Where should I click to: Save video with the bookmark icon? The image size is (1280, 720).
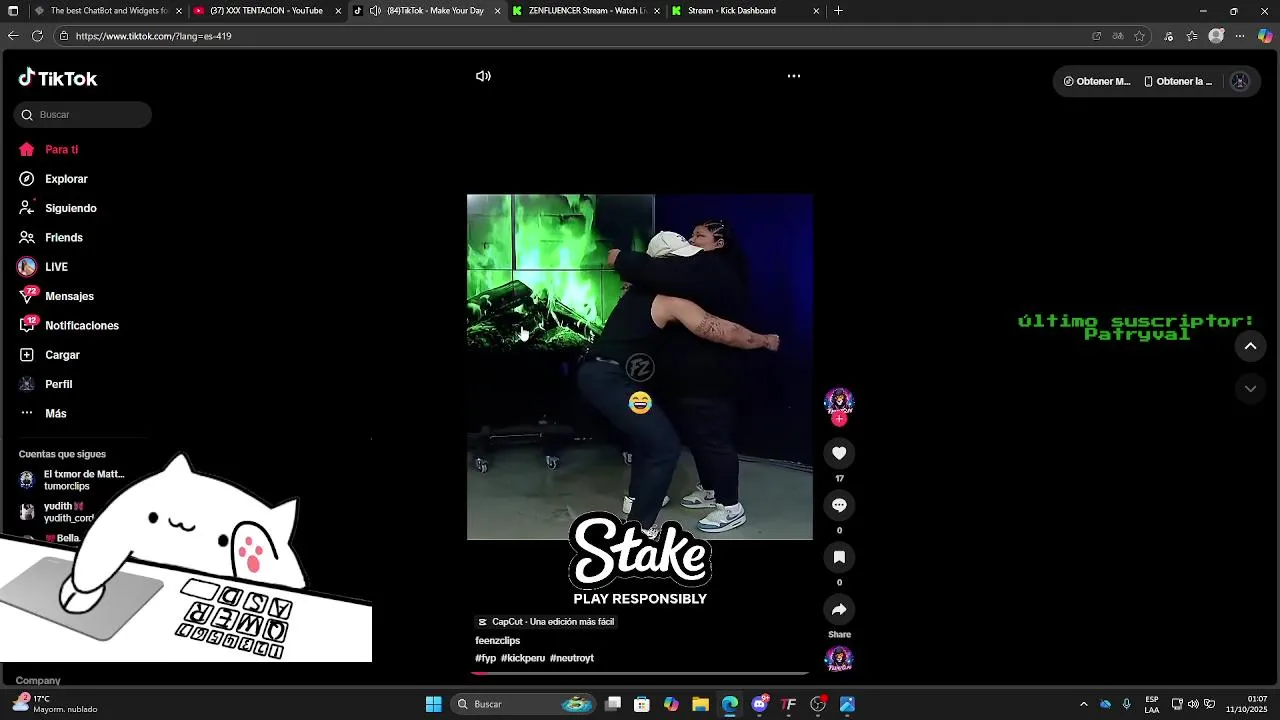click(x=839, y=557)
